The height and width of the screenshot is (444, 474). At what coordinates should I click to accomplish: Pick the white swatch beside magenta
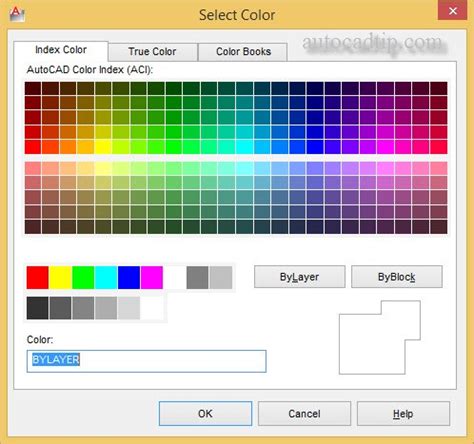coord(175,277)
